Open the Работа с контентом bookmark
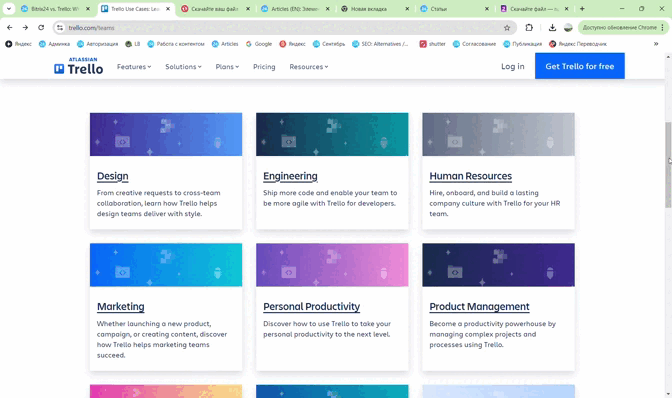The height and width of the screenshot is (398, 672). coord(176,44)
